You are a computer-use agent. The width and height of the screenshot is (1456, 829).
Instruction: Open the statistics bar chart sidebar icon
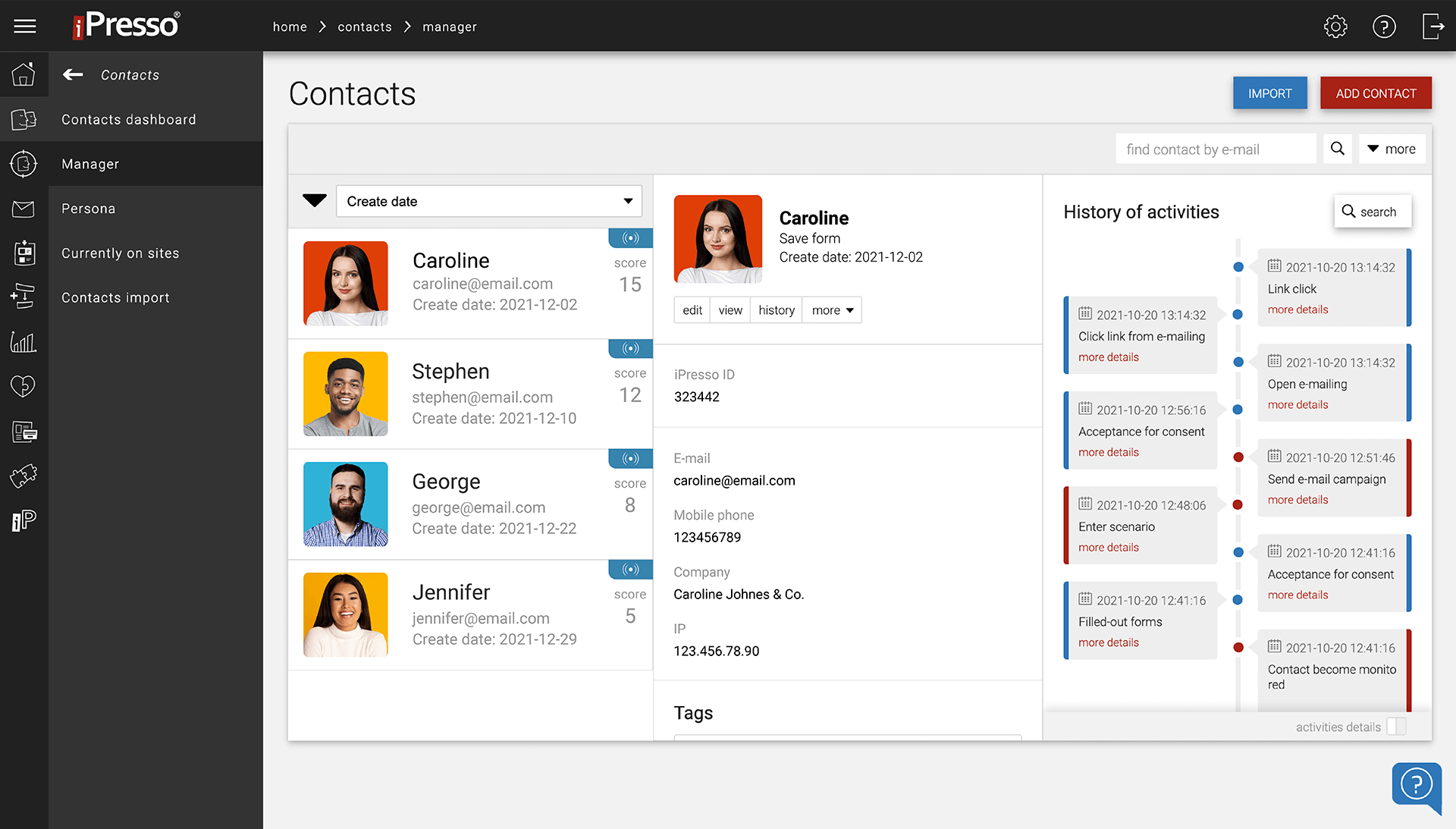[x=24, y=342]
